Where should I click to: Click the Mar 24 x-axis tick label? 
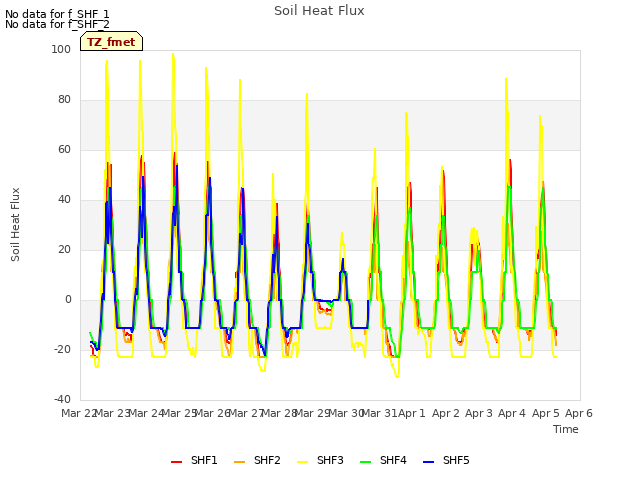[x=146, y=413]
